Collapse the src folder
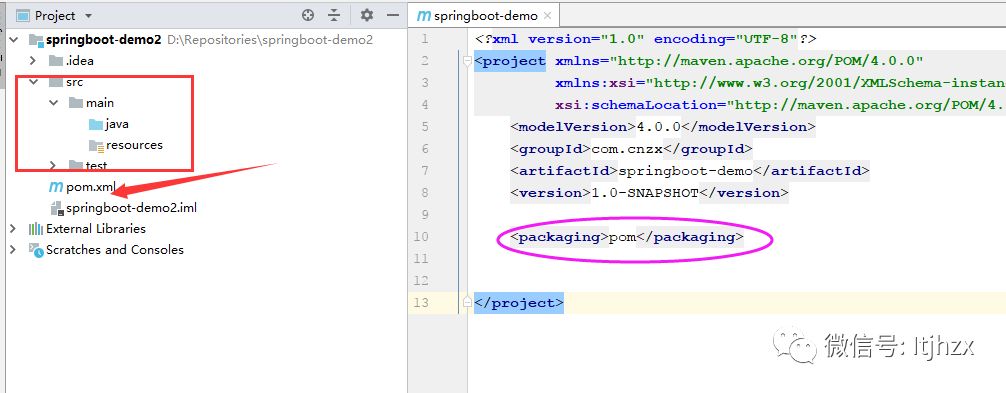Viewport: 1006px width, 393px height. [34, 82]
